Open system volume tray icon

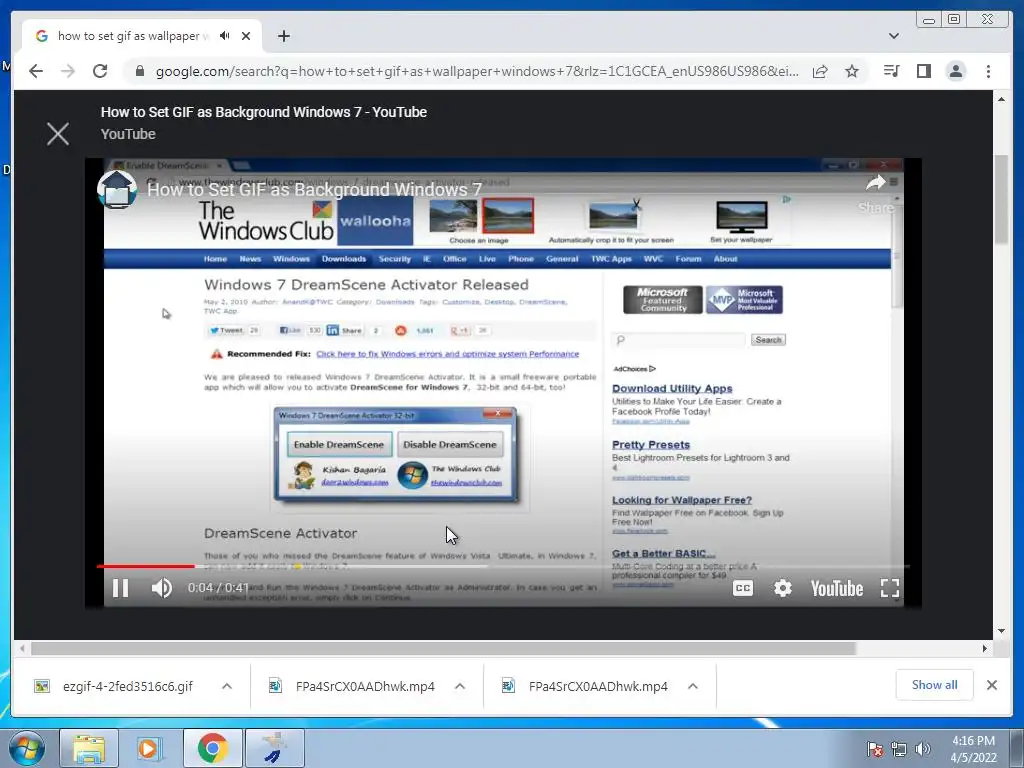click(x=922, y=749)
